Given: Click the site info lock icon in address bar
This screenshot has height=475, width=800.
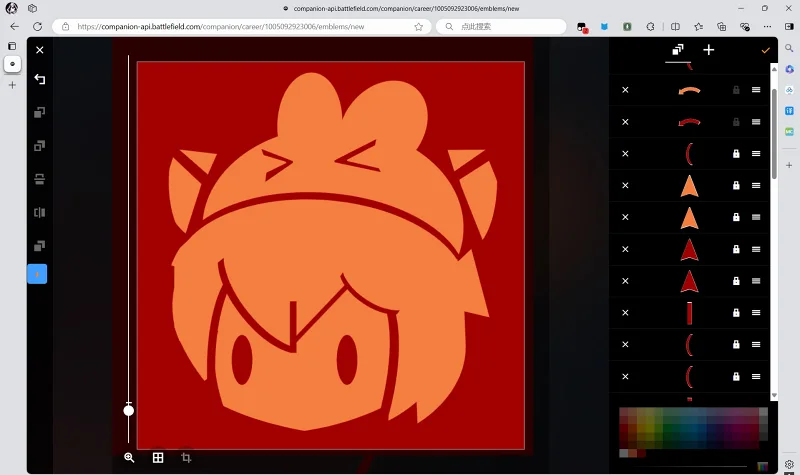Looking at the screenshot, I should point(65,27).
